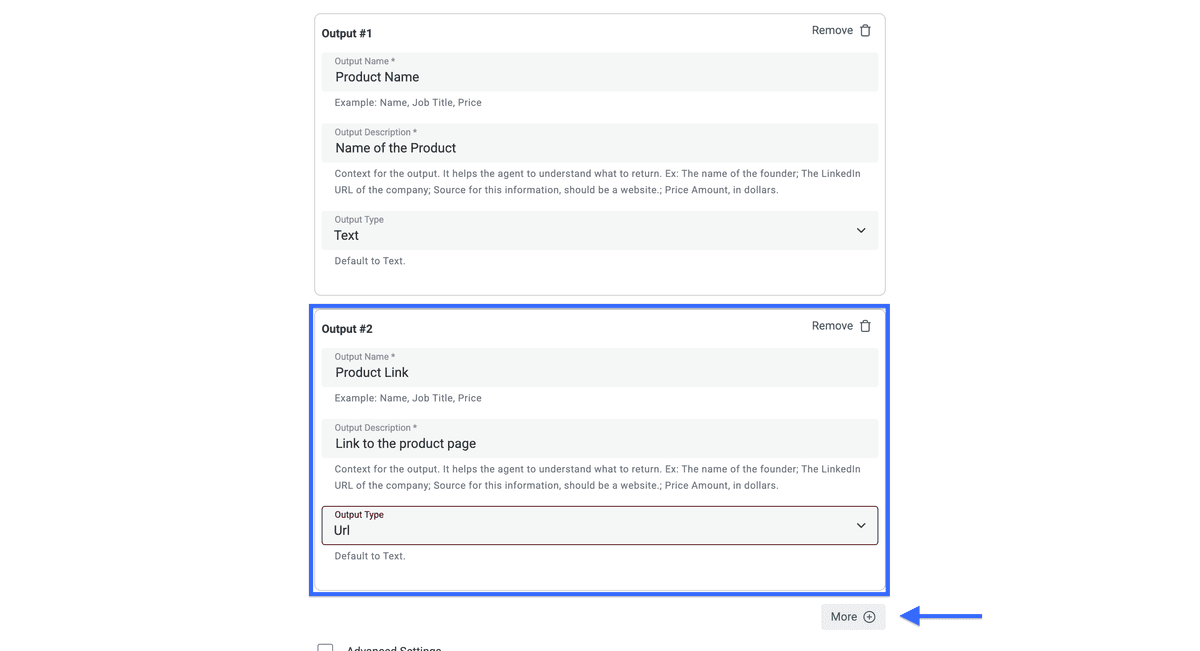Click the trash icon for Output #2
The height and width of the screenshot is (651, 1200).
865,326
